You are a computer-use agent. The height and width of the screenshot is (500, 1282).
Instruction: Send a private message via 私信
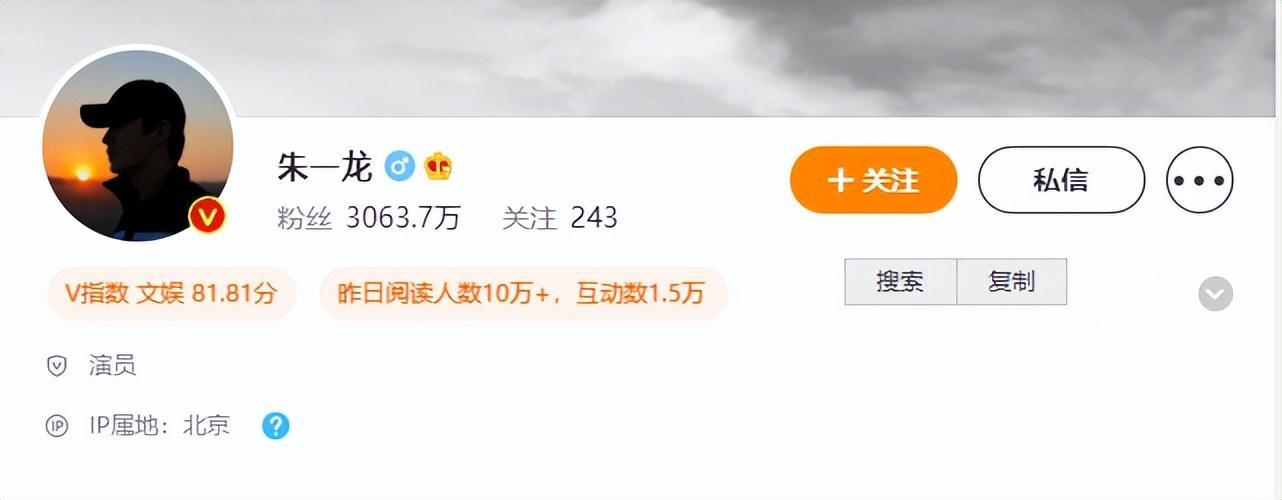tap(1061, 180)
